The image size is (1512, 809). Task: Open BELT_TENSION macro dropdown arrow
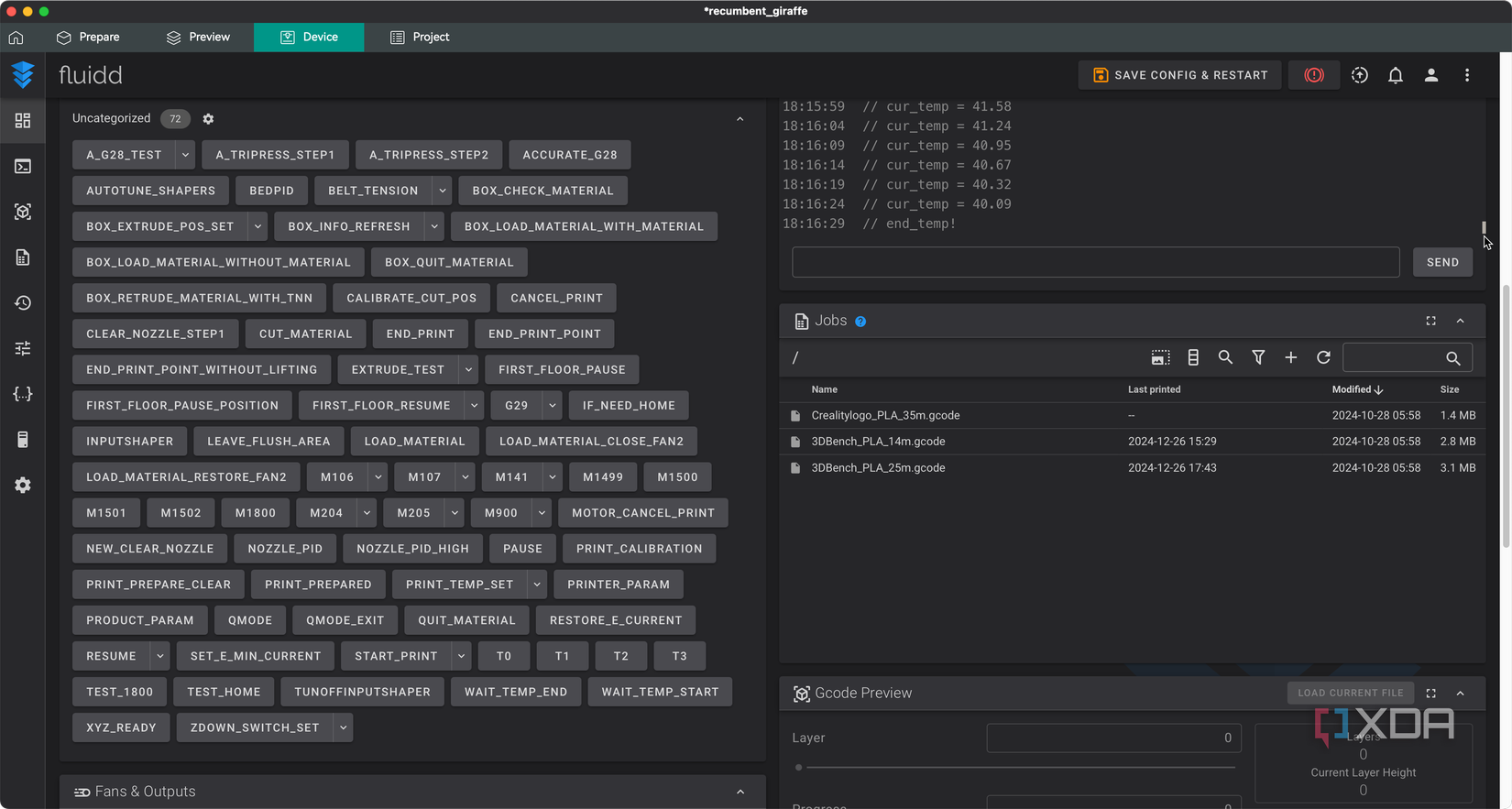[443, 191]
